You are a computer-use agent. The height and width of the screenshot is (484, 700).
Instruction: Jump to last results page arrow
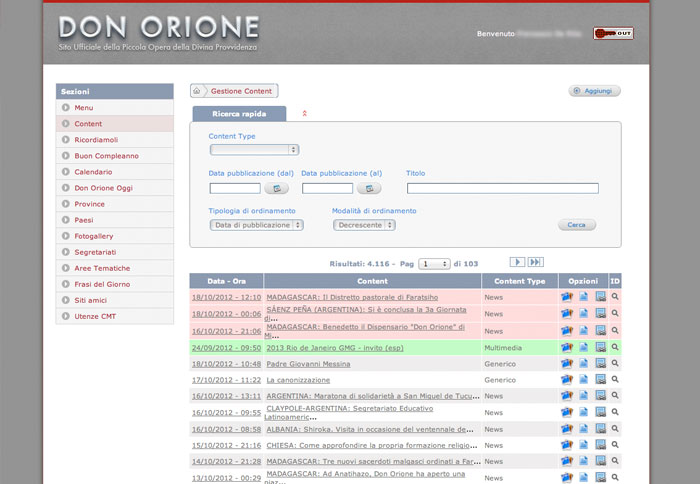(535, 262)
